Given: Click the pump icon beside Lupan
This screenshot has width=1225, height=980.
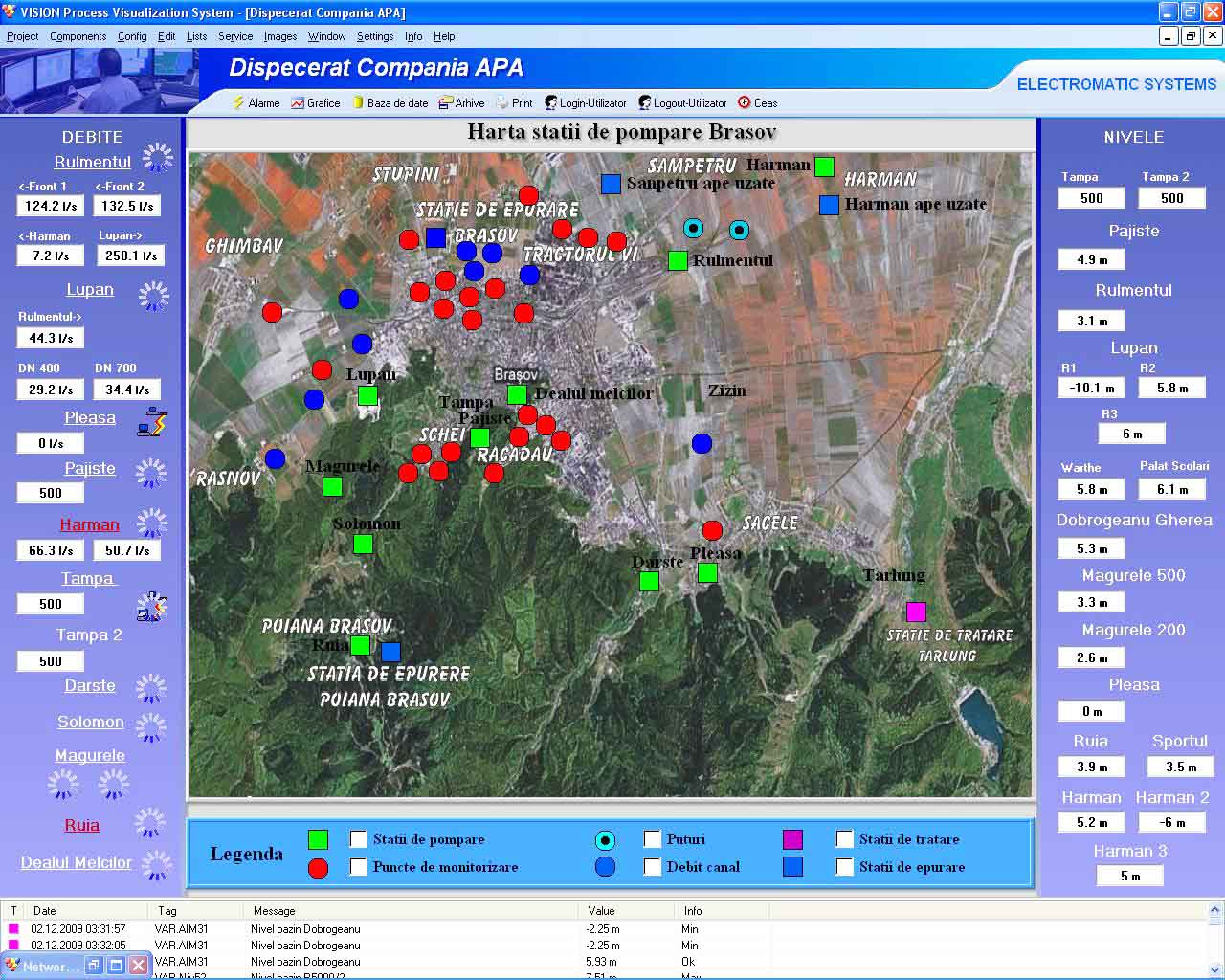Looking at the screenshot, I should [154, 296].
